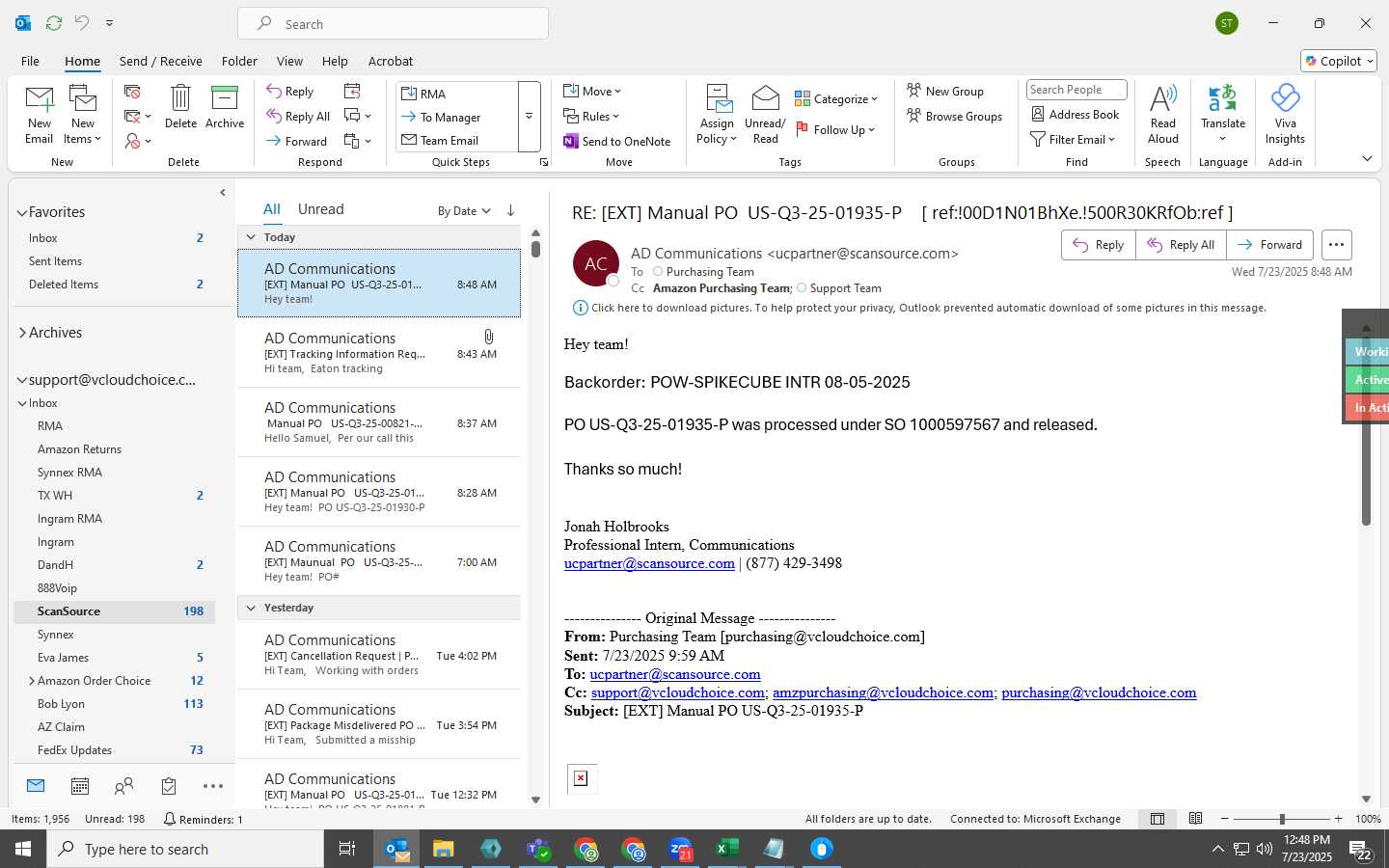Click the Undo icon in title bar
The width and height of the screenshot is (1389, 868).
pos(82,23)
